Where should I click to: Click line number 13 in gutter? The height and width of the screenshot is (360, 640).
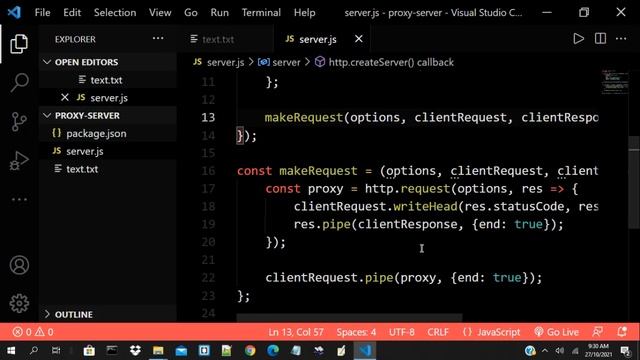[208, 118]
